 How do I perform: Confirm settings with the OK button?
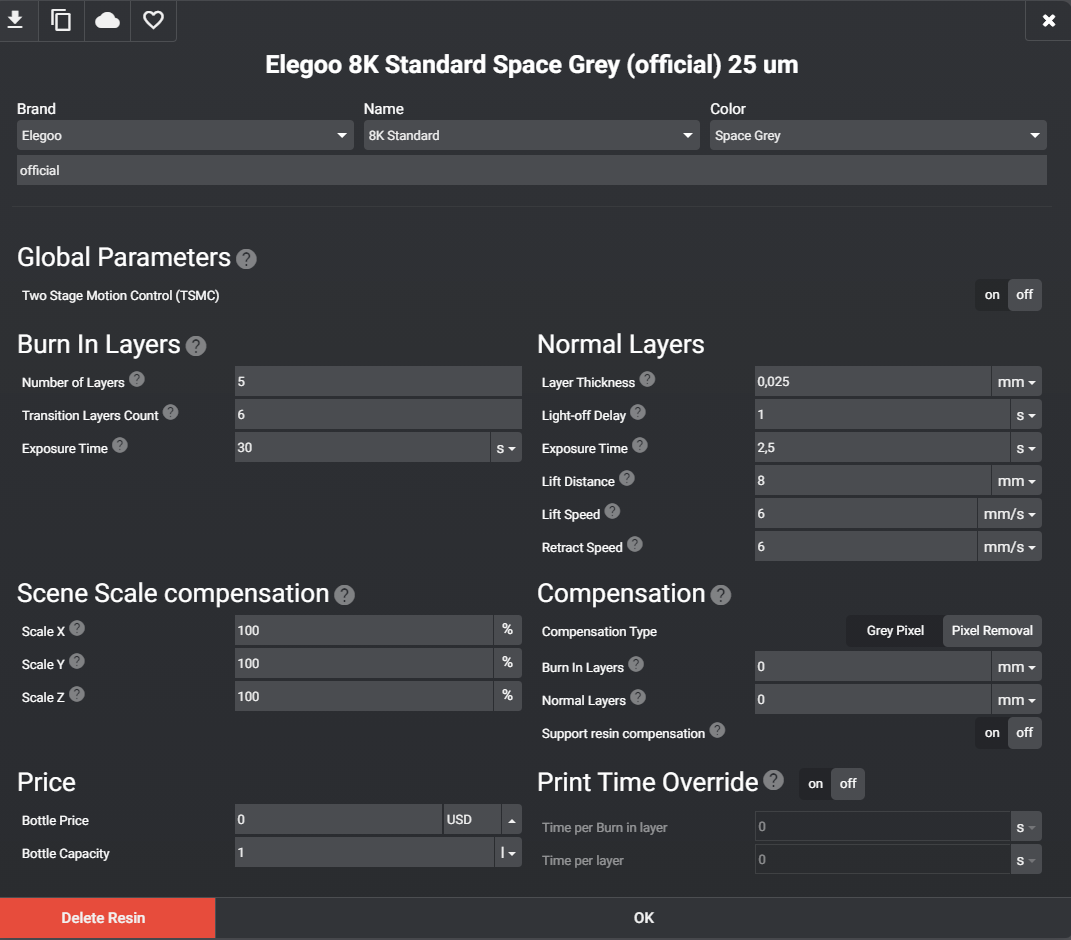click(643, 918)
